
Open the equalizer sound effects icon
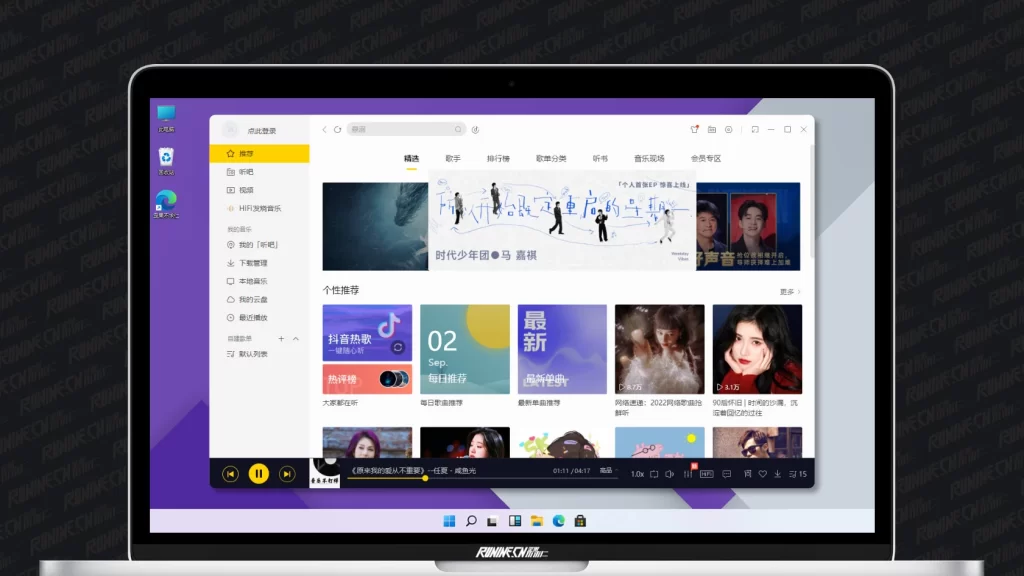(688, 474)
